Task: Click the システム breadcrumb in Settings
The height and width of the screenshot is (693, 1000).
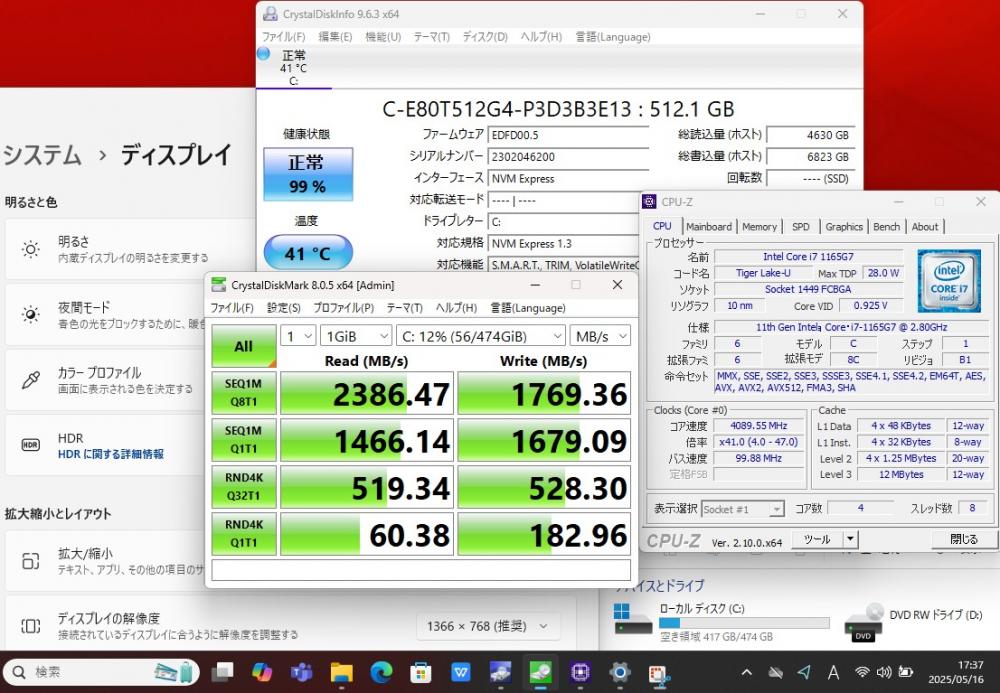Action: pyautogui.click(x=43, y=155)
